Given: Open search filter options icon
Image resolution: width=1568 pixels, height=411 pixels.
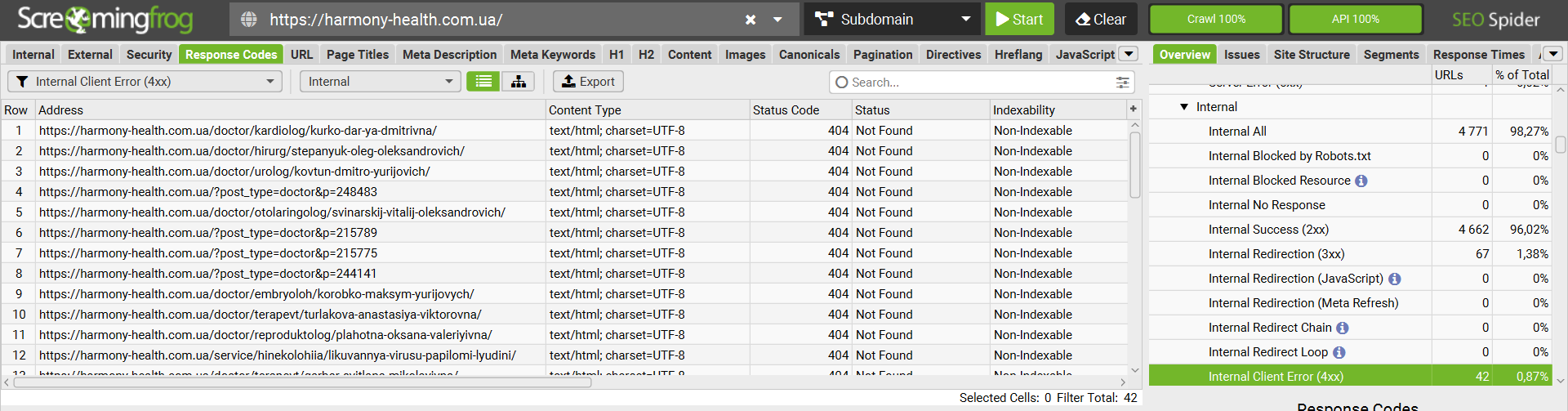Looking at the screenshot, I should click(x=1123, y=83).
